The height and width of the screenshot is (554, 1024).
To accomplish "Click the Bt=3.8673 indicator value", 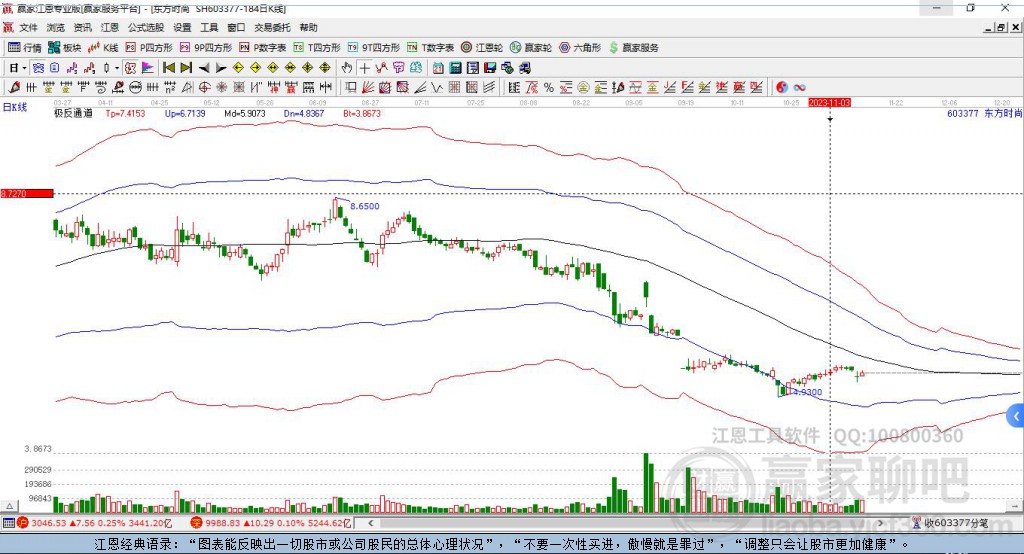I will point(362,113).
